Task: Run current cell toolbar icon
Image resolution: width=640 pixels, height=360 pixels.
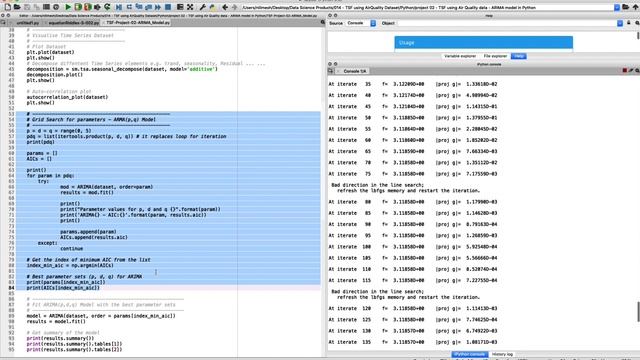Action: (78, 7)
